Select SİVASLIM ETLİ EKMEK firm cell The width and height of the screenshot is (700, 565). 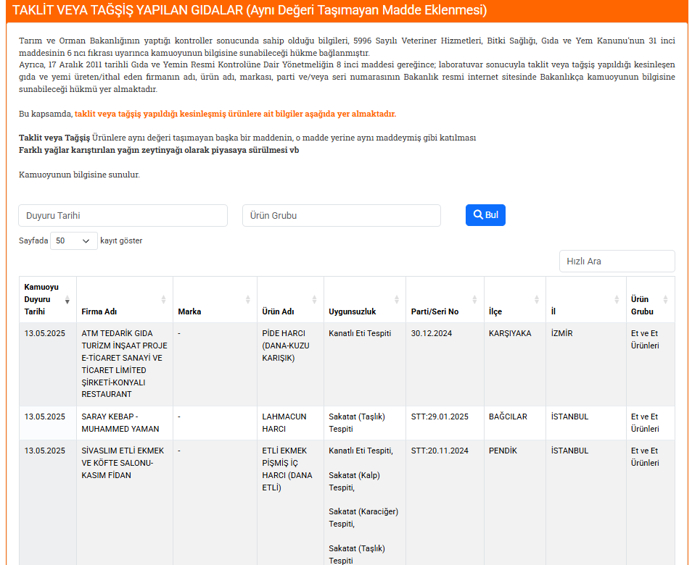pos(125,503)
